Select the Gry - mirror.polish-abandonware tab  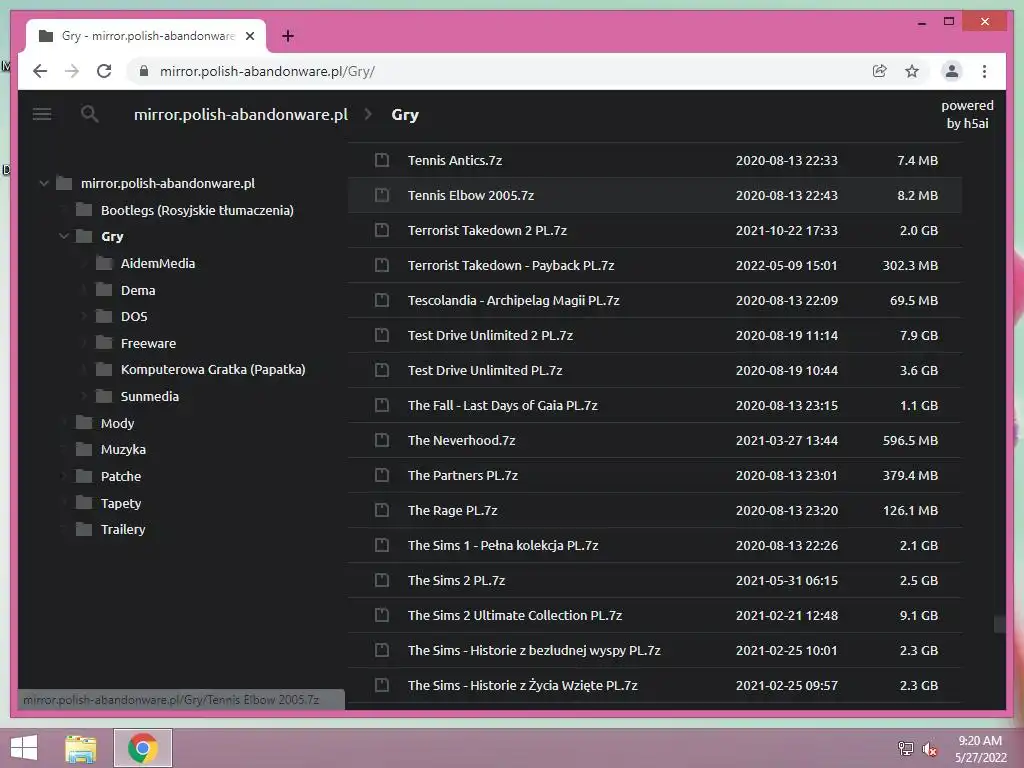click(146, 36)
